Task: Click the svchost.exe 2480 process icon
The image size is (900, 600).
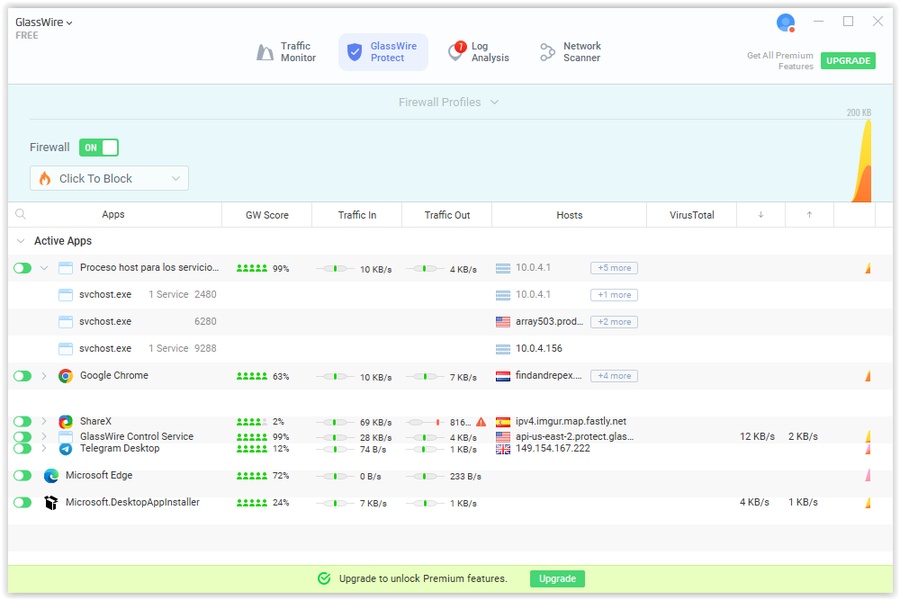Action: coord(65,295)
